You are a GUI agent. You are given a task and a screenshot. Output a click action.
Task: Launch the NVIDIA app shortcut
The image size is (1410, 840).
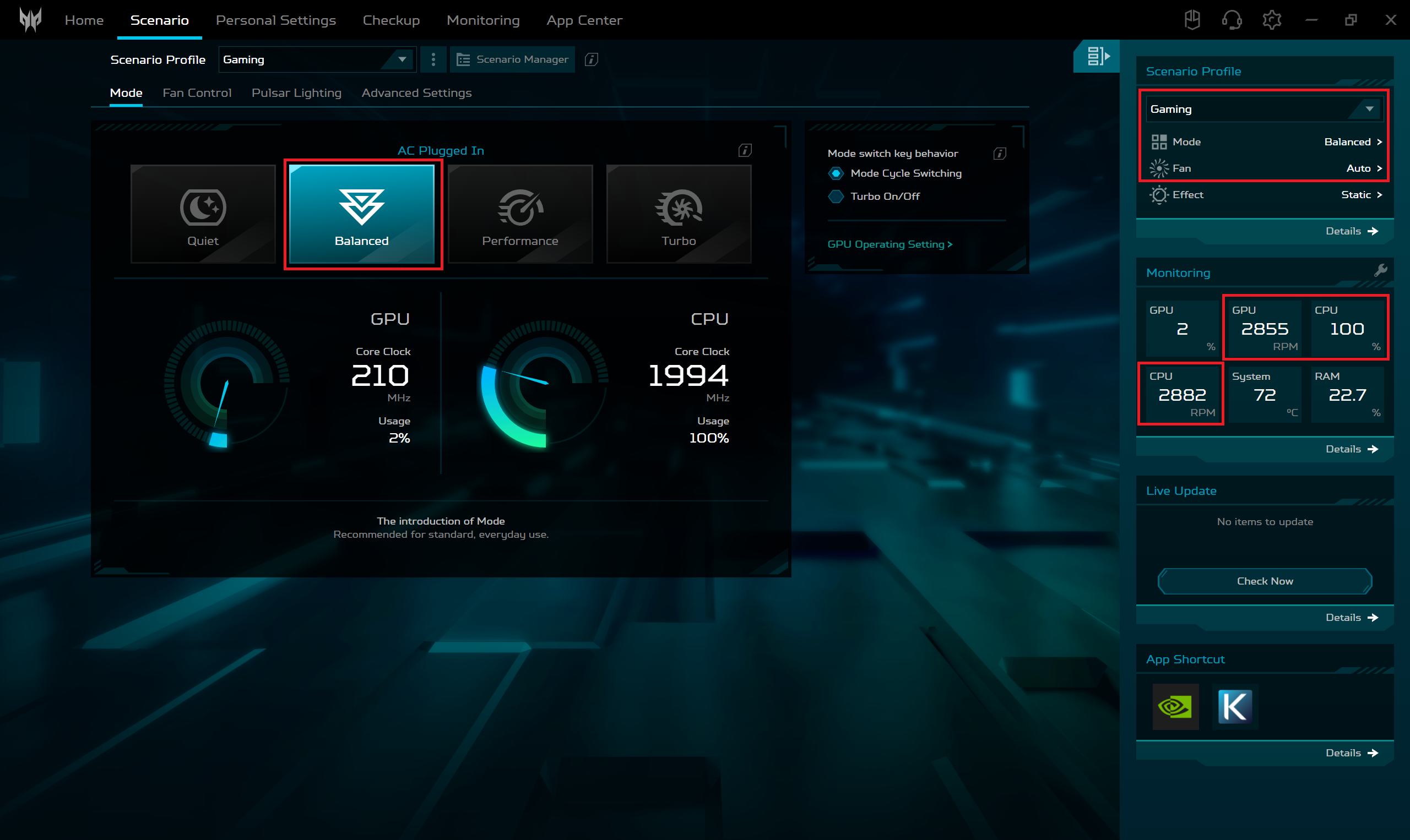(x=1175, y=706)
